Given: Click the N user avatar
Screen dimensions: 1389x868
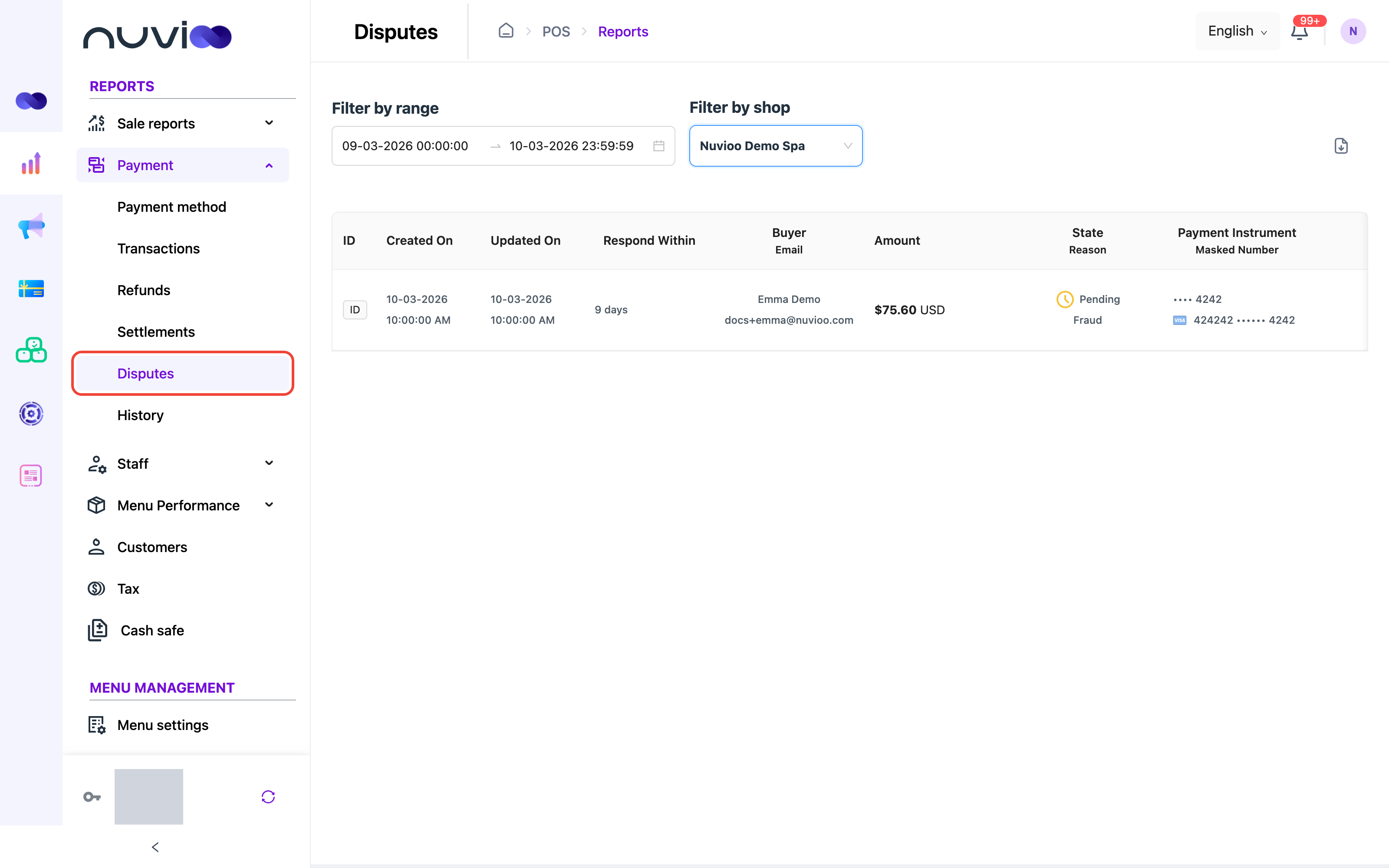Looking at the screenshot, I should pos(1353,31).
